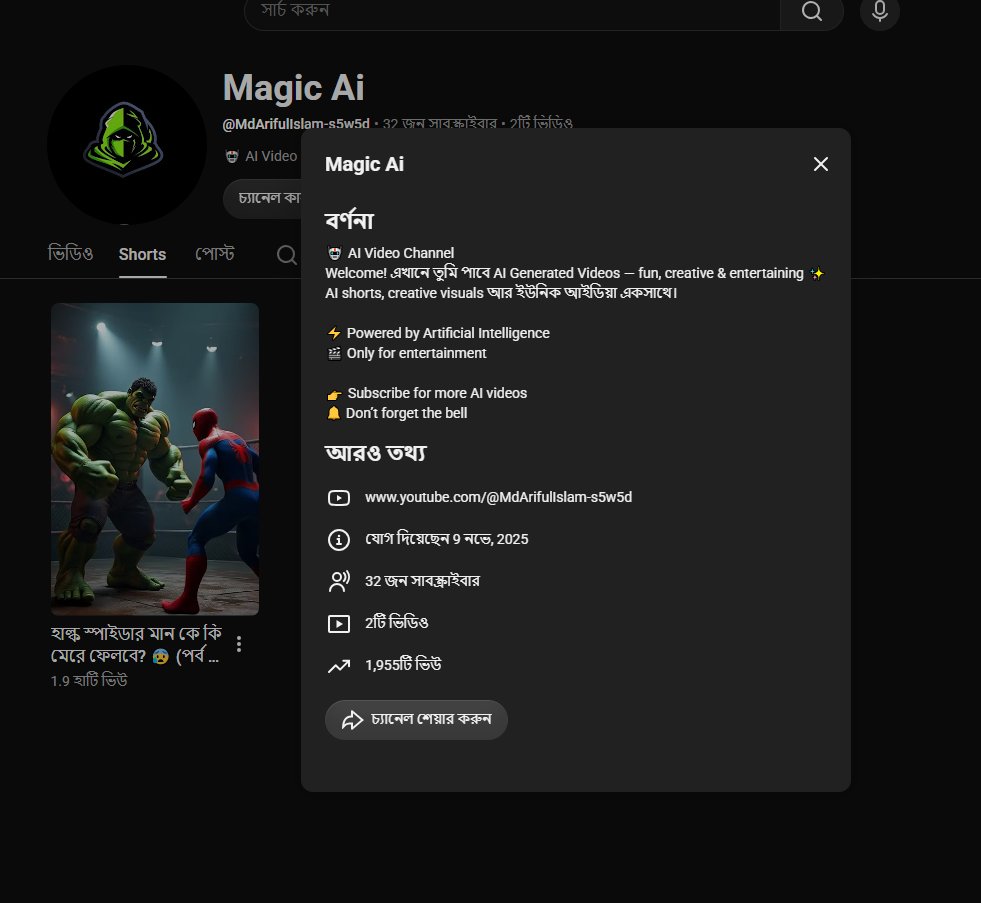The width and height of the screenshot is (981, 903).
Task: Click 'Powered by Artificial Intelligence' line
Action: point(448,333)
